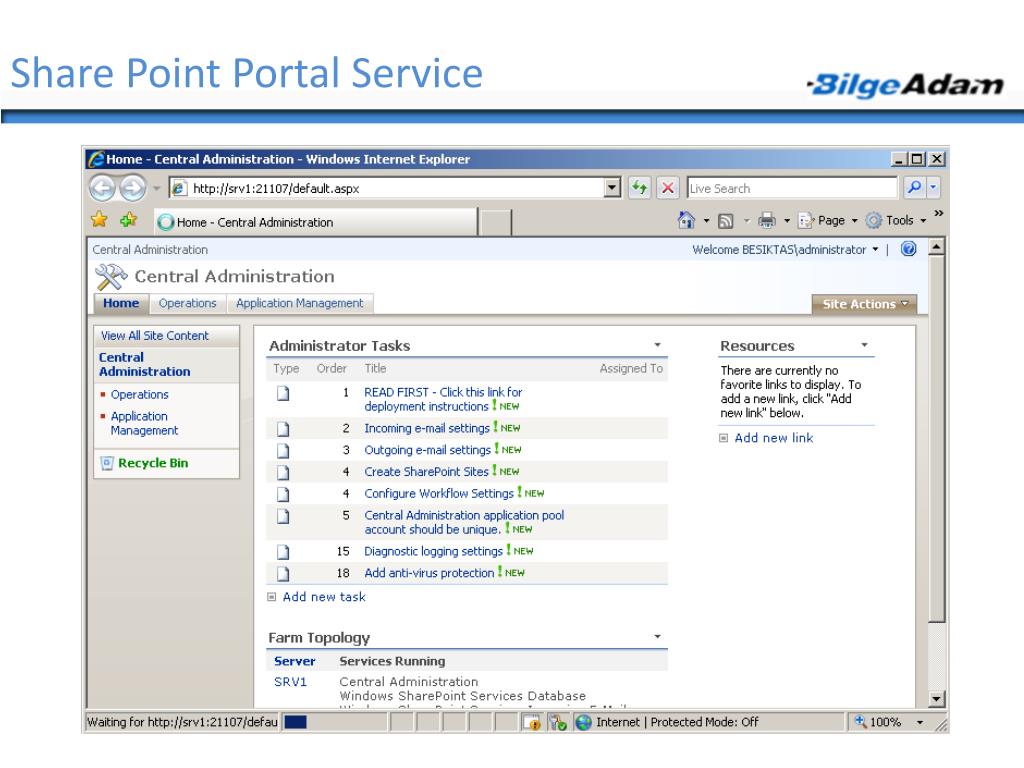The image size is (1024, 768).
Task: Click the Add new link text
Action: [x=774, y=438]
